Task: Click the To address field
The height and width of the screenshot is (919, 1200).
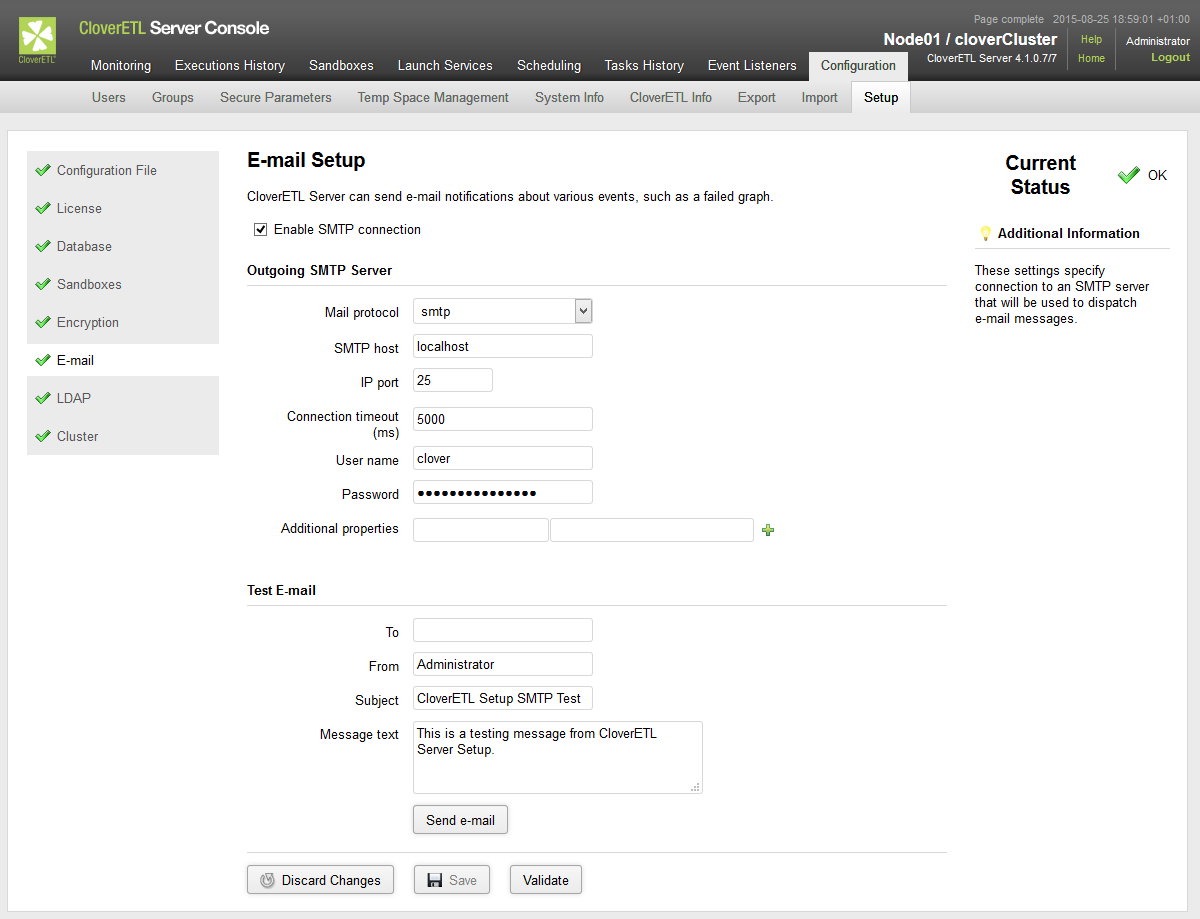Action: pos(503,630)
